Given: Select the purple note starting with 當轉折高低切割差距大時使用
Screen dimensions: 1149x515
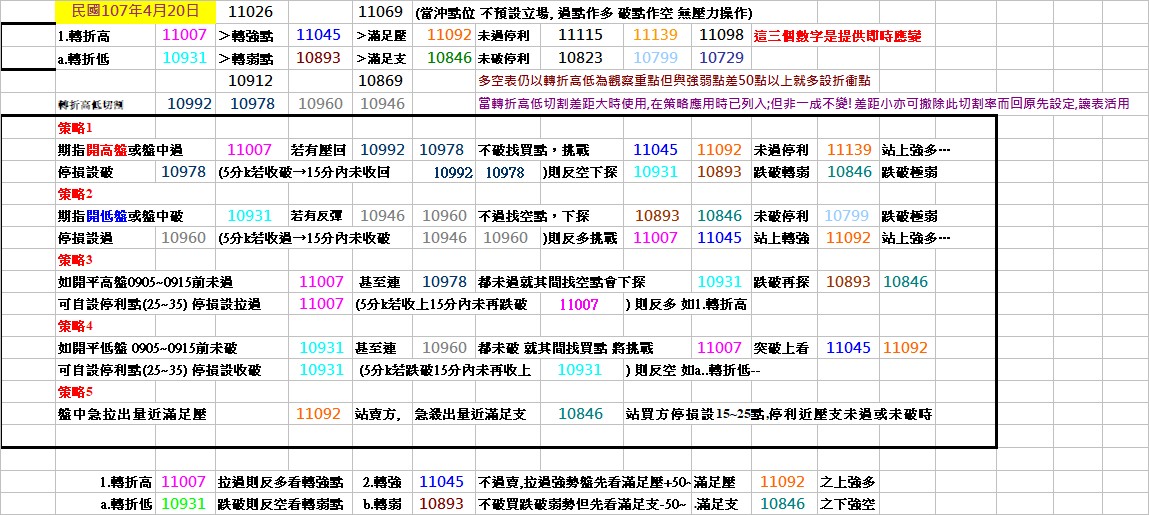Looking at the screenshot, I should (803, 105).
